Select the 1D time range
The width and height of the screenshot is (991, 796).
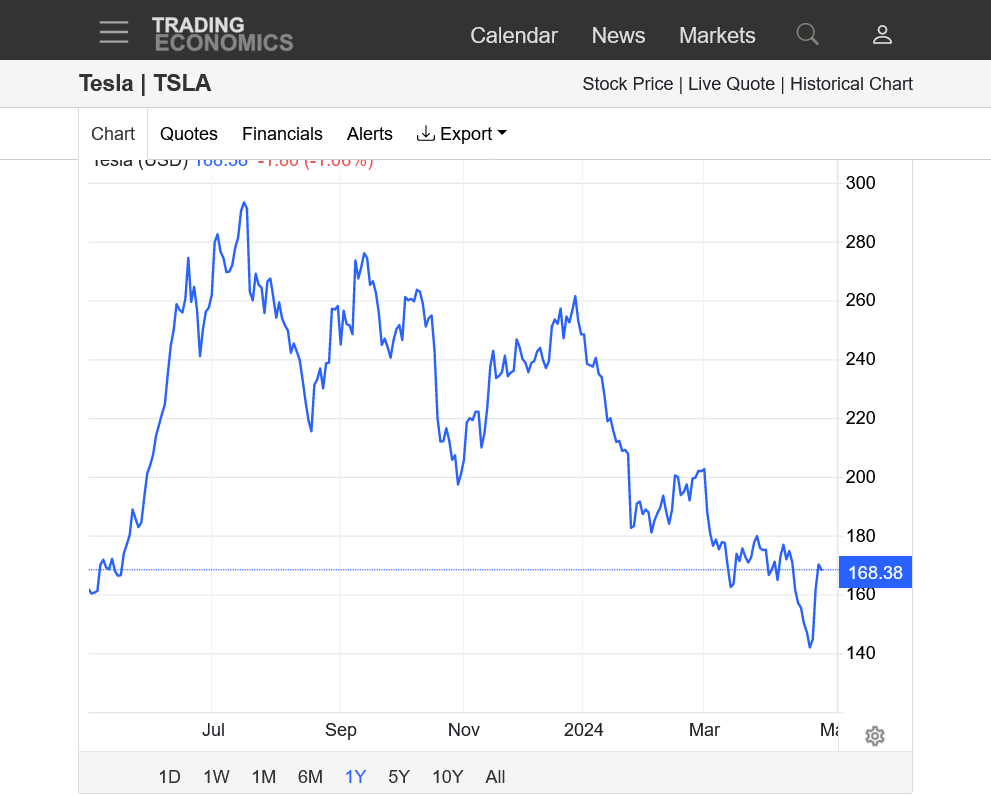170,777
